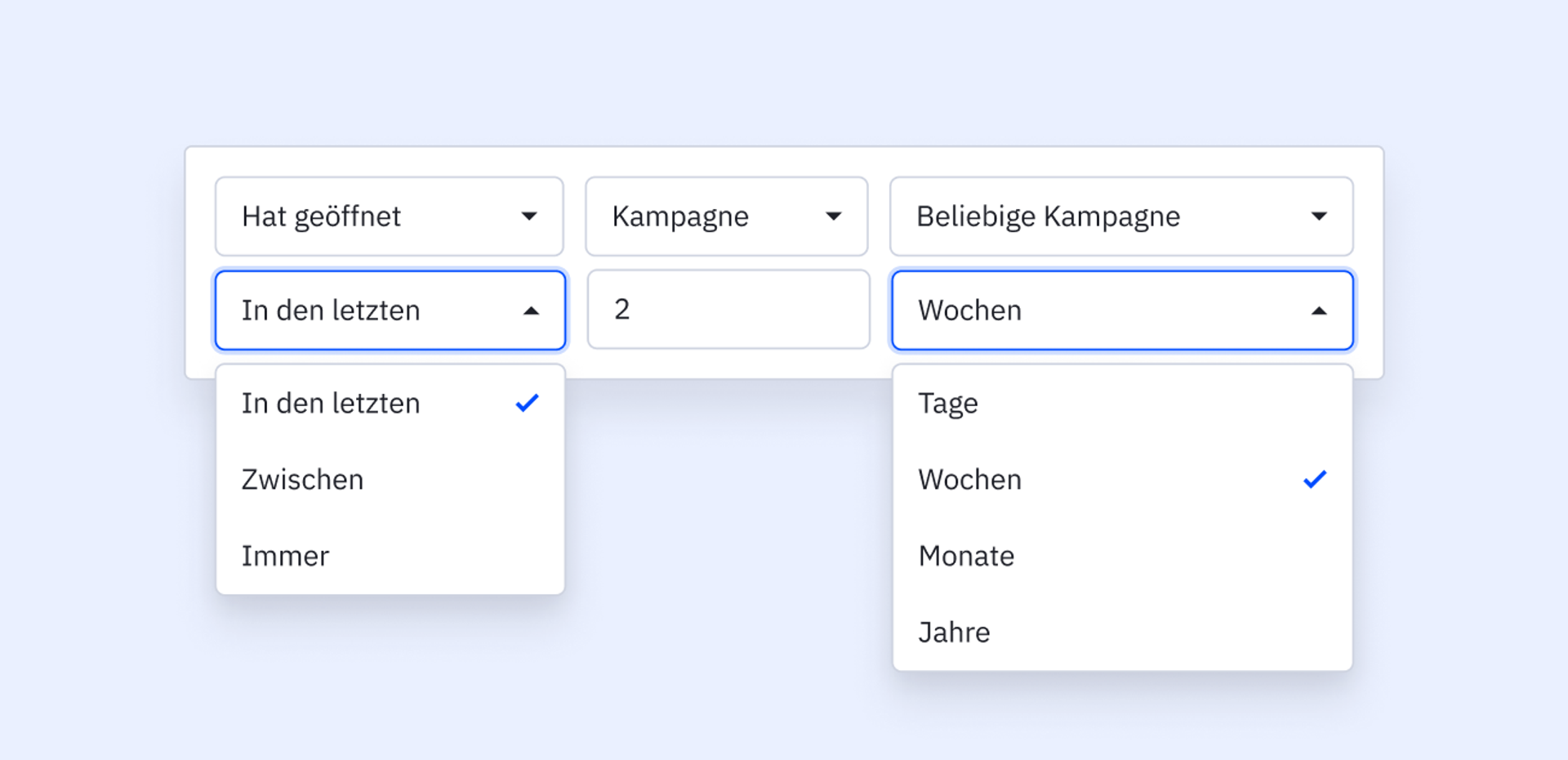Select 'Jahre' as the time unit
The height and width of the screenshot is (760, 1568).
point(955,633)
